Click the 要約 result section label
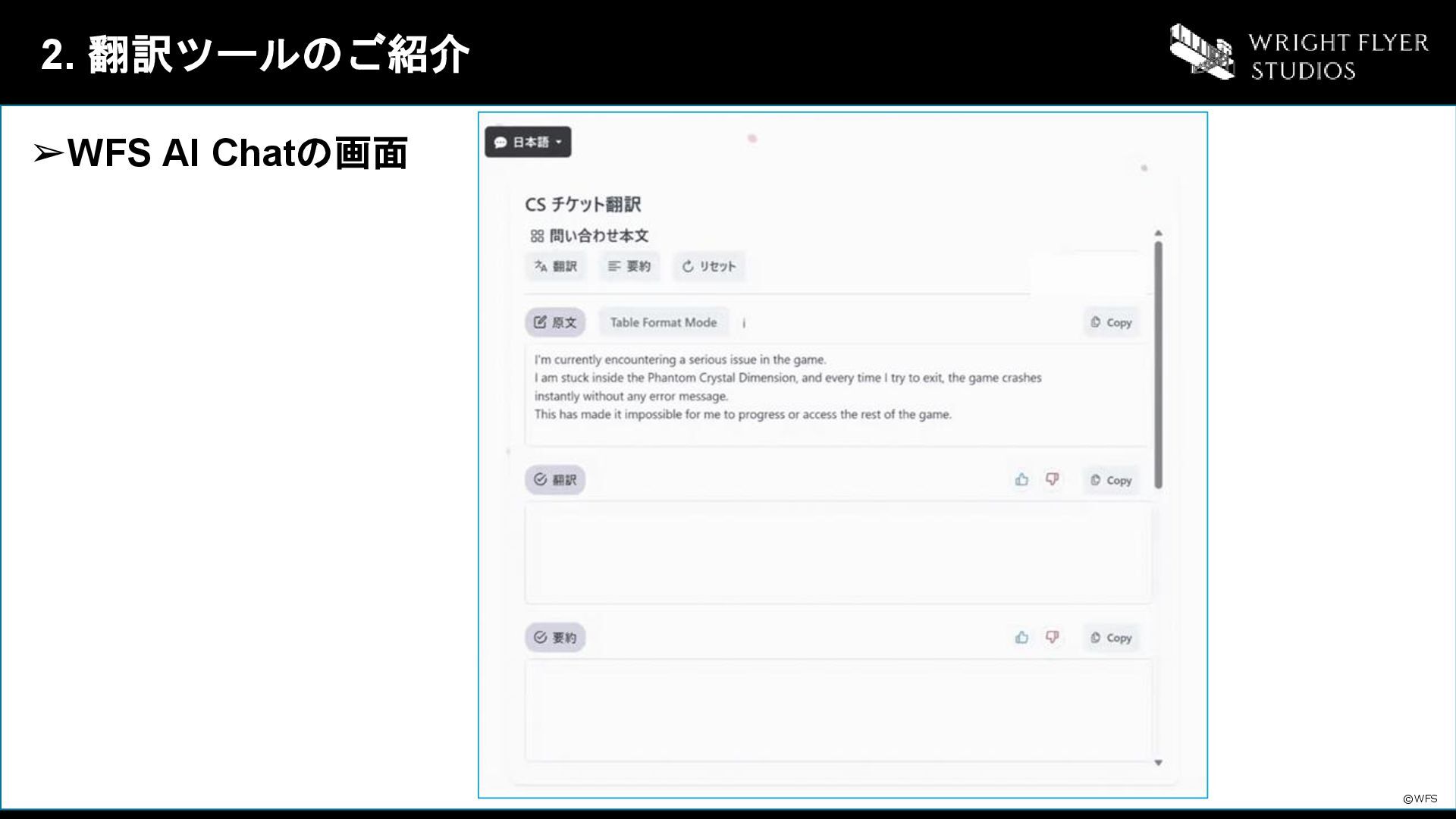This screenshot has width=1456, height=819. (555, 638)
